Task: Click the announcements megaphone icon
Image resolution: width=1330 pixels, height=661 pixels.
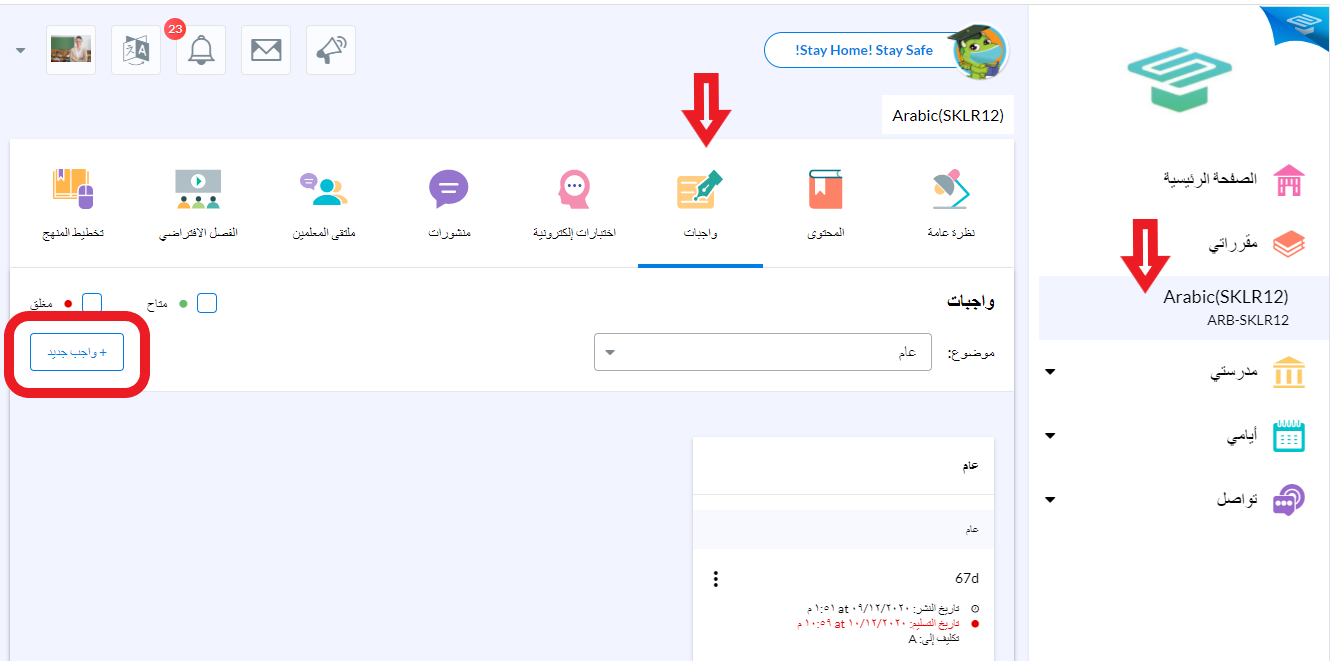Action: click(331, 50)
